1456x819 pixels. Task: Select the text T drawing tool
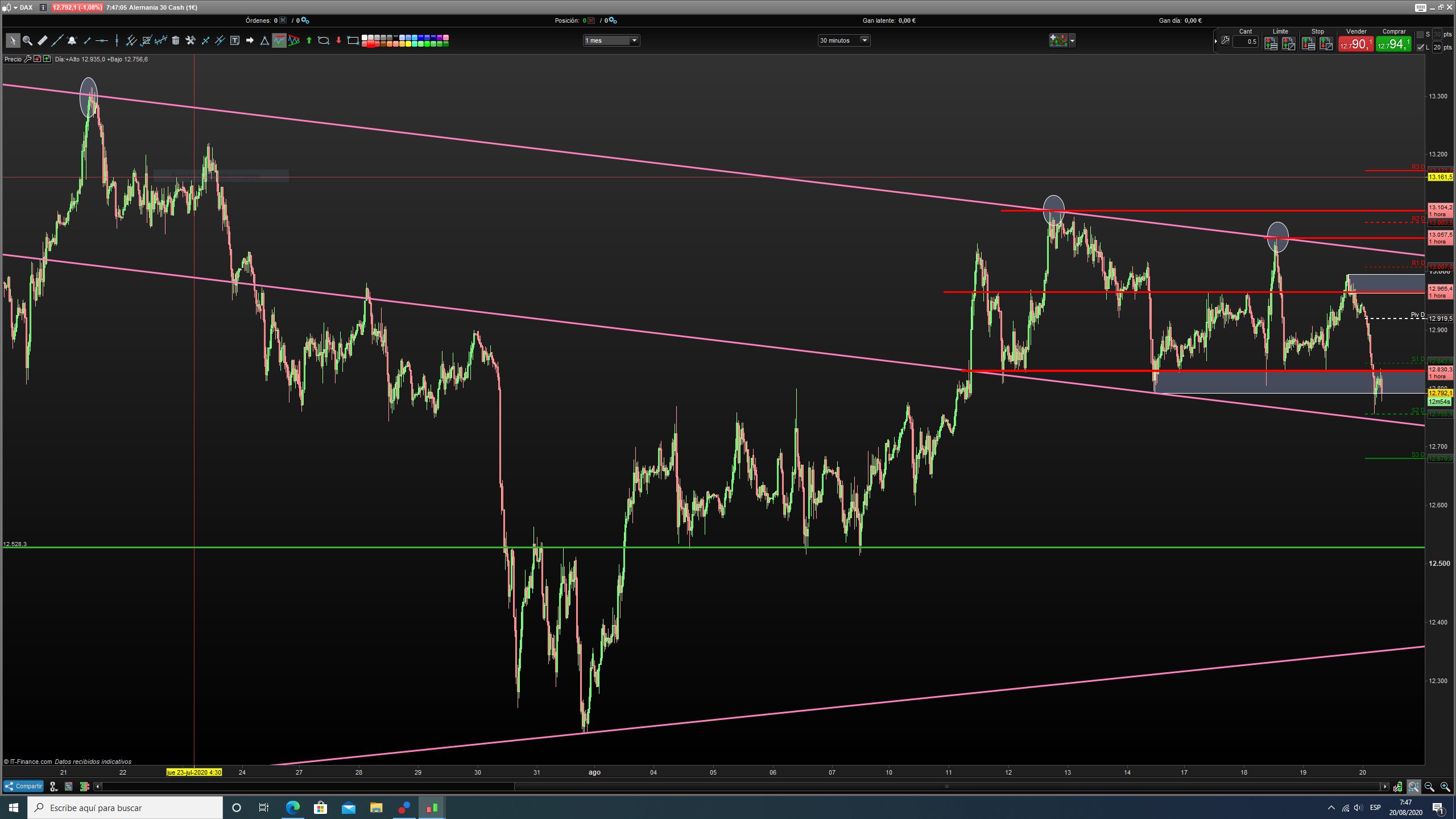coord(235,40)
